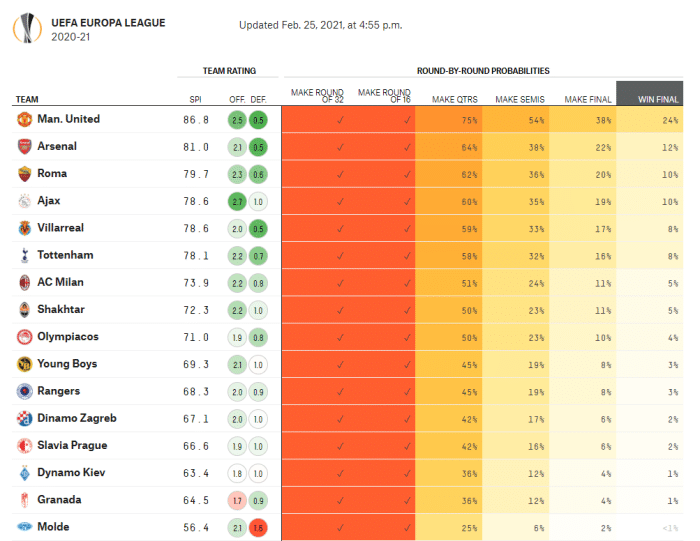Click the UEFA Europa League title text
Image resolution: width=700 pixels, height=541 pixels.
pos(108,22)
